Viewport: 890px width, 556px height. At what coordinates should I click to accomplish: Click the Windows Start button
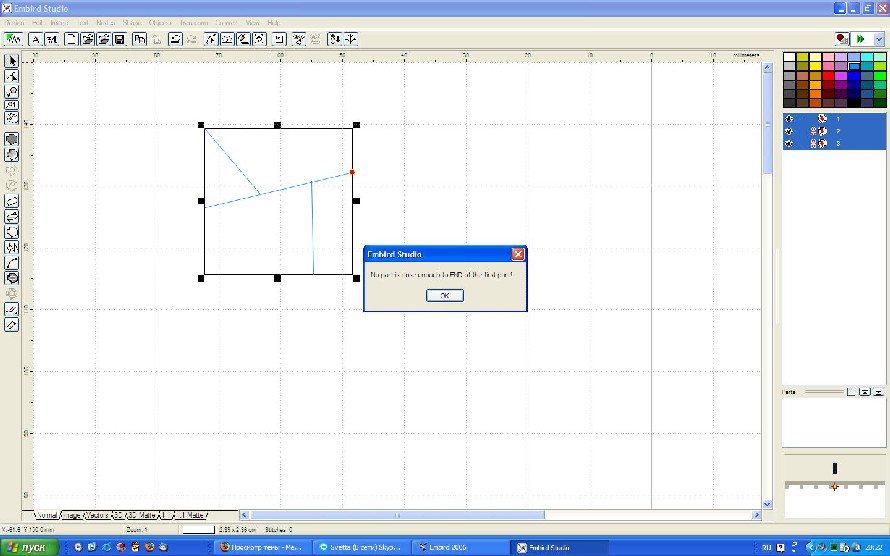click(x=29, y=547)
